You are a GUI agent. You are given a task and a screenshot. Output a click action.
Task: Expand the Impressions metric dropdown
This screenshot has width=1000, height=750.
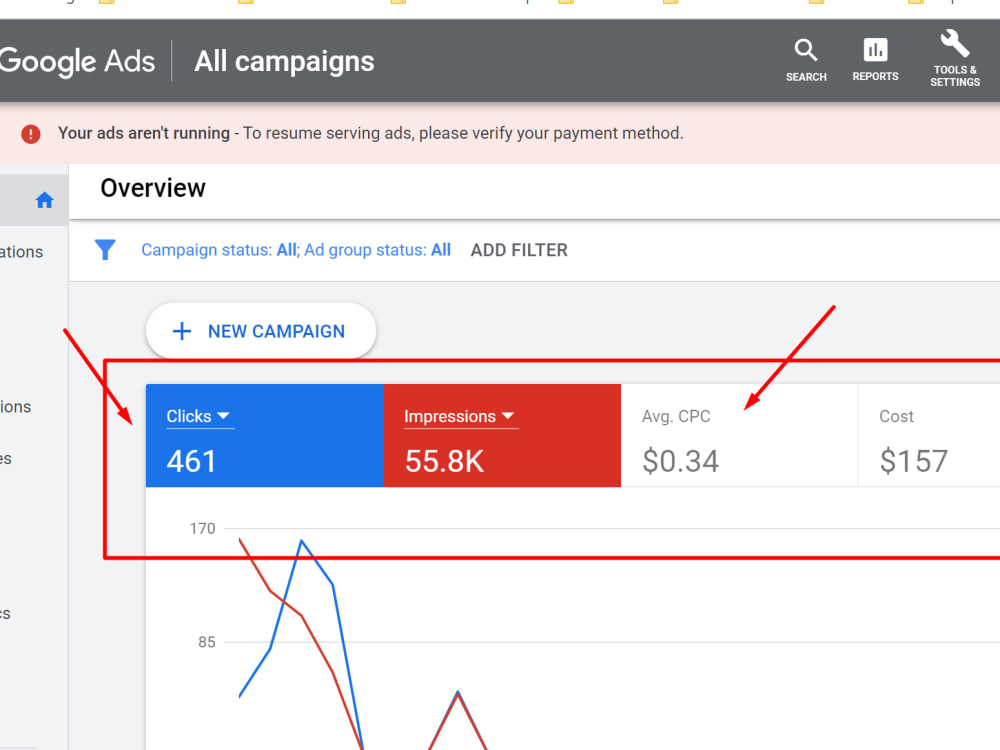click(x=459, y=416)
